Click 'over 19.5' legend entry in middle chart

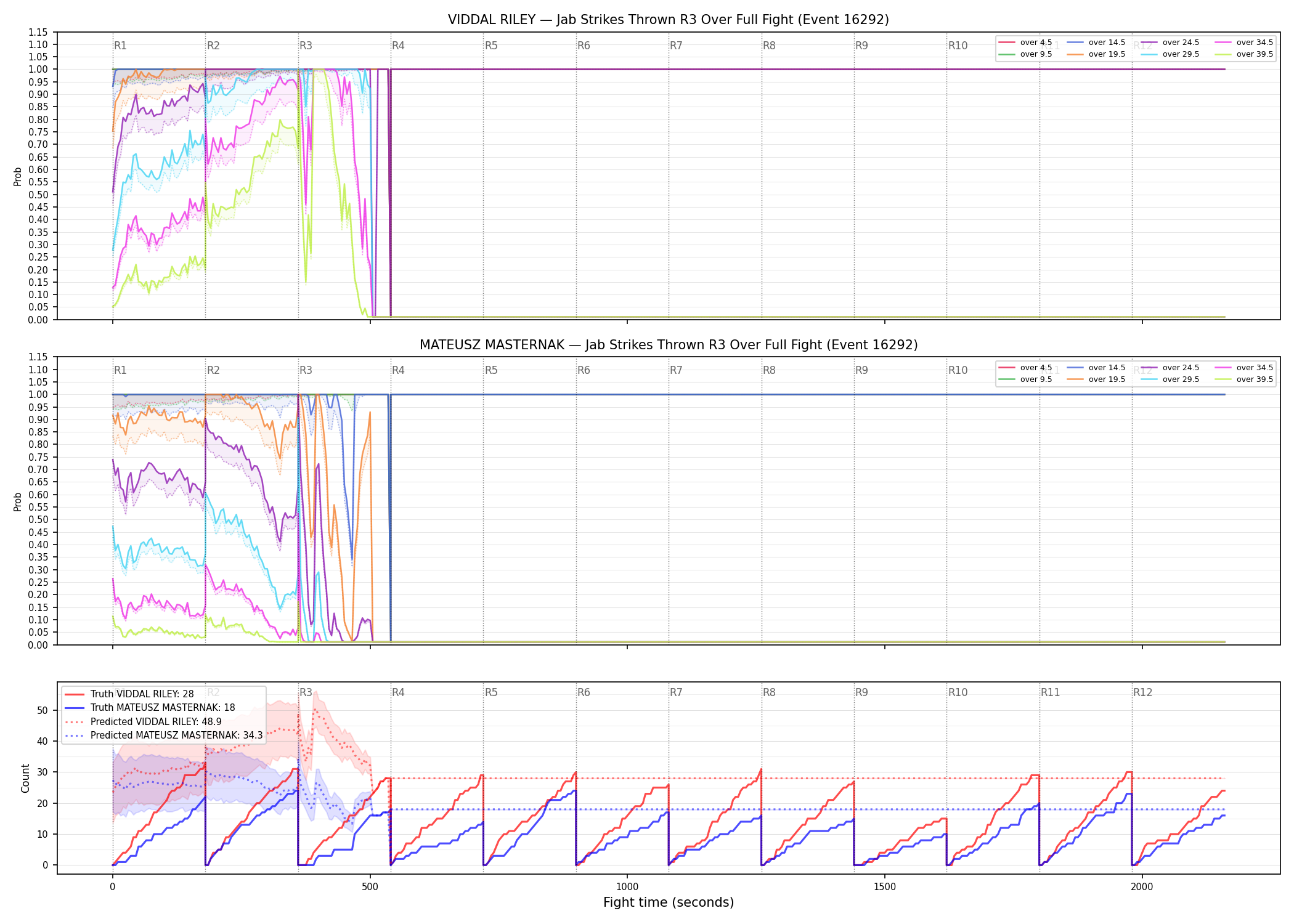1096,379
